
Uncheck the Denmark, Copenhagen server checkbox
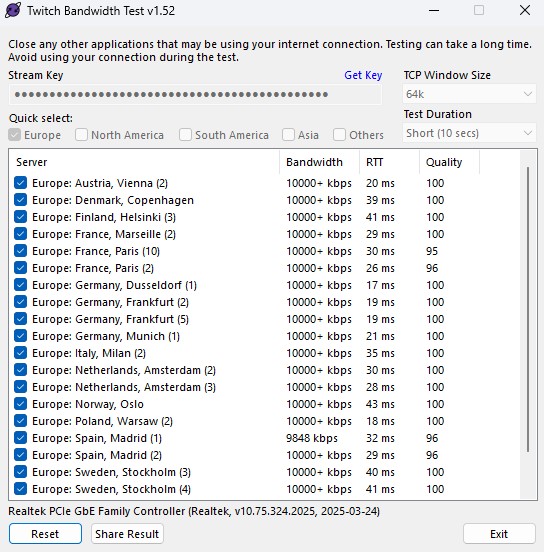[20, 200]
